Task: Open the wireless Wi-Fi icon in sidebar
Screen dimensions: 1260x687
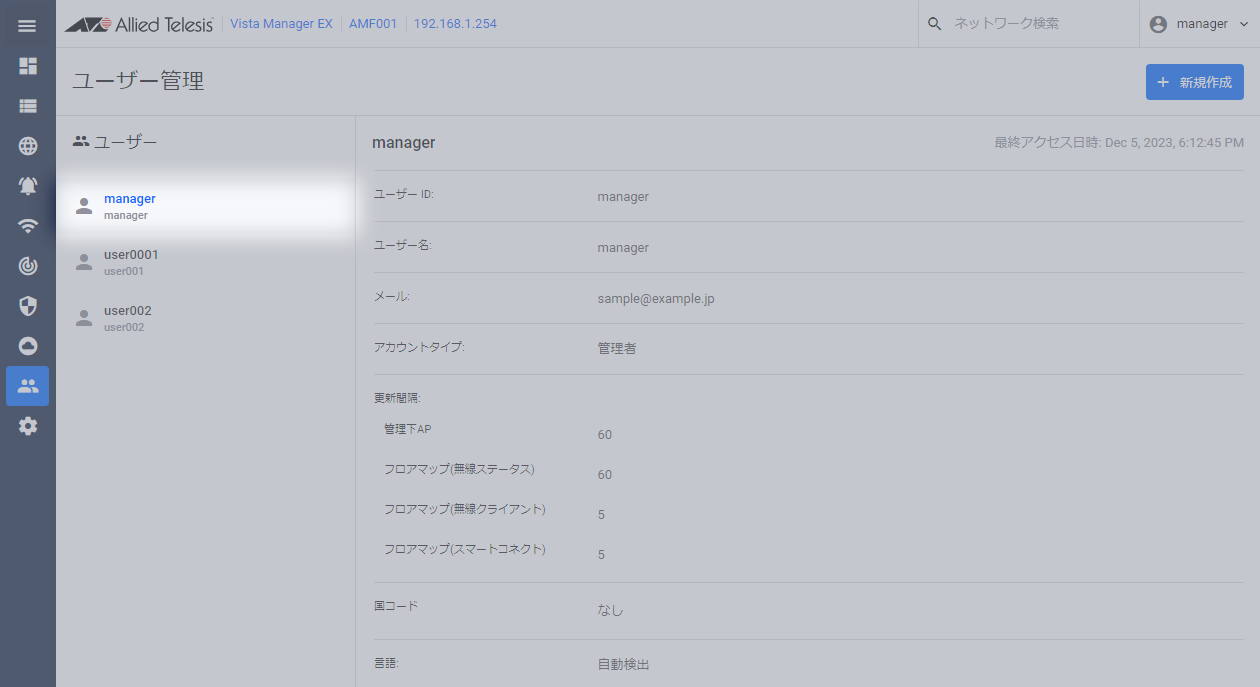Action: [x=28, y=226]
